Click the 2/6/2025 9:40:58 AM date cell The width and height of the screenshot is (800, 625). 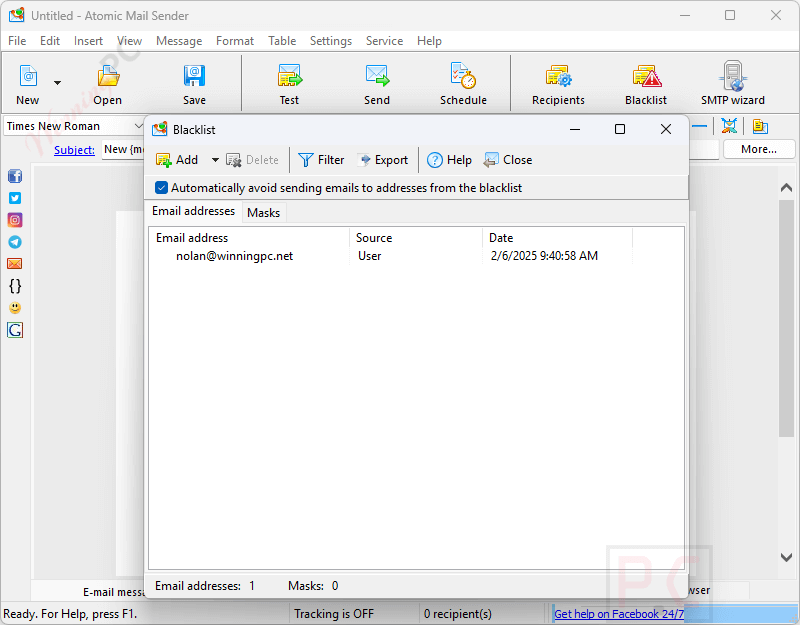(544, 256)
